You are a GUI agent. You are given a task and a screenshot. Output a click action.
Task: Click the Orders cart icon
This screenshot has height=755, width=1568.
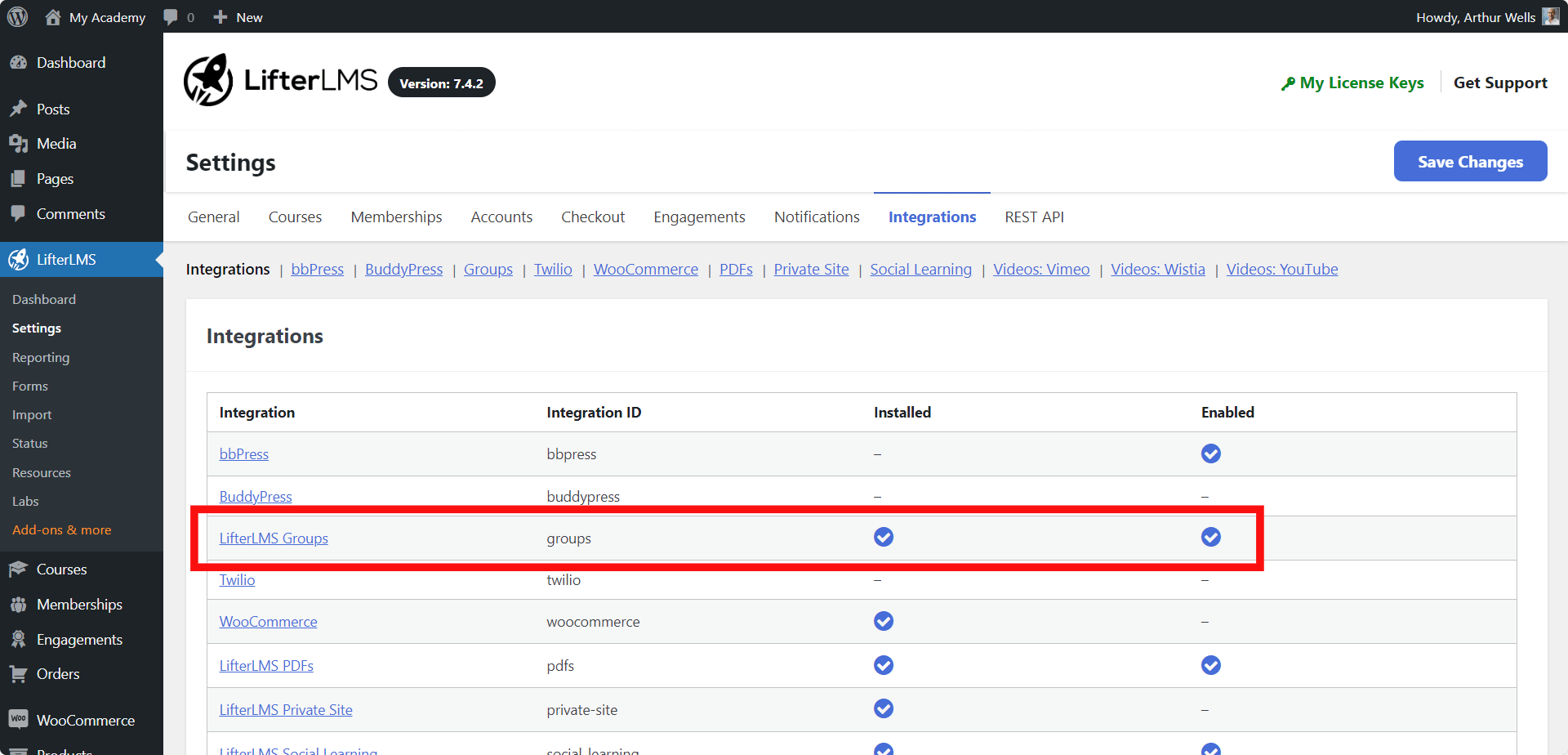pyautogui.click(x=18, y=674)
